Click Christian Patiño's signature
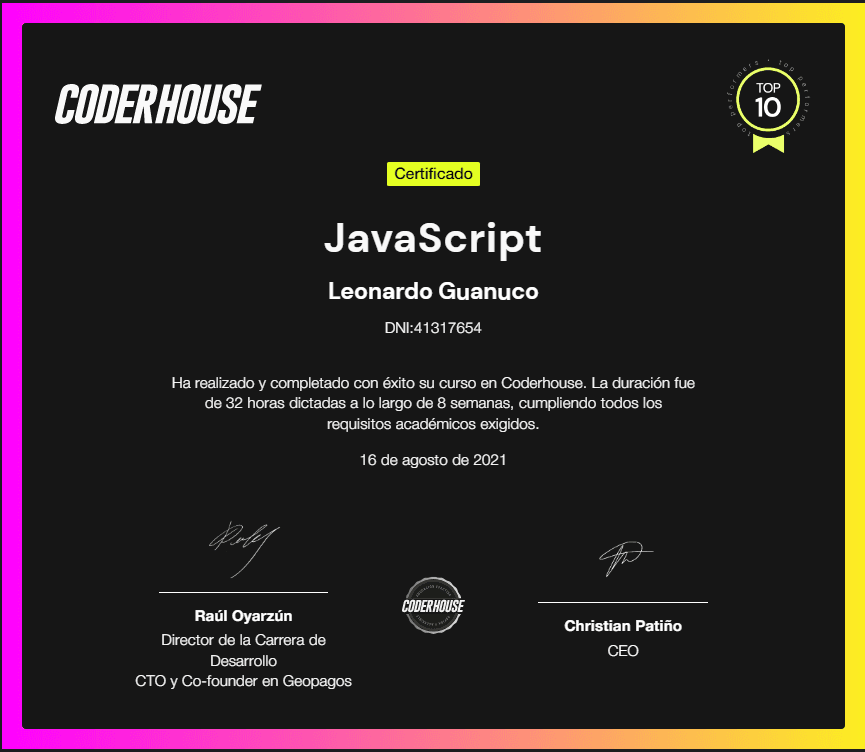865x752 pixels. 626,558
